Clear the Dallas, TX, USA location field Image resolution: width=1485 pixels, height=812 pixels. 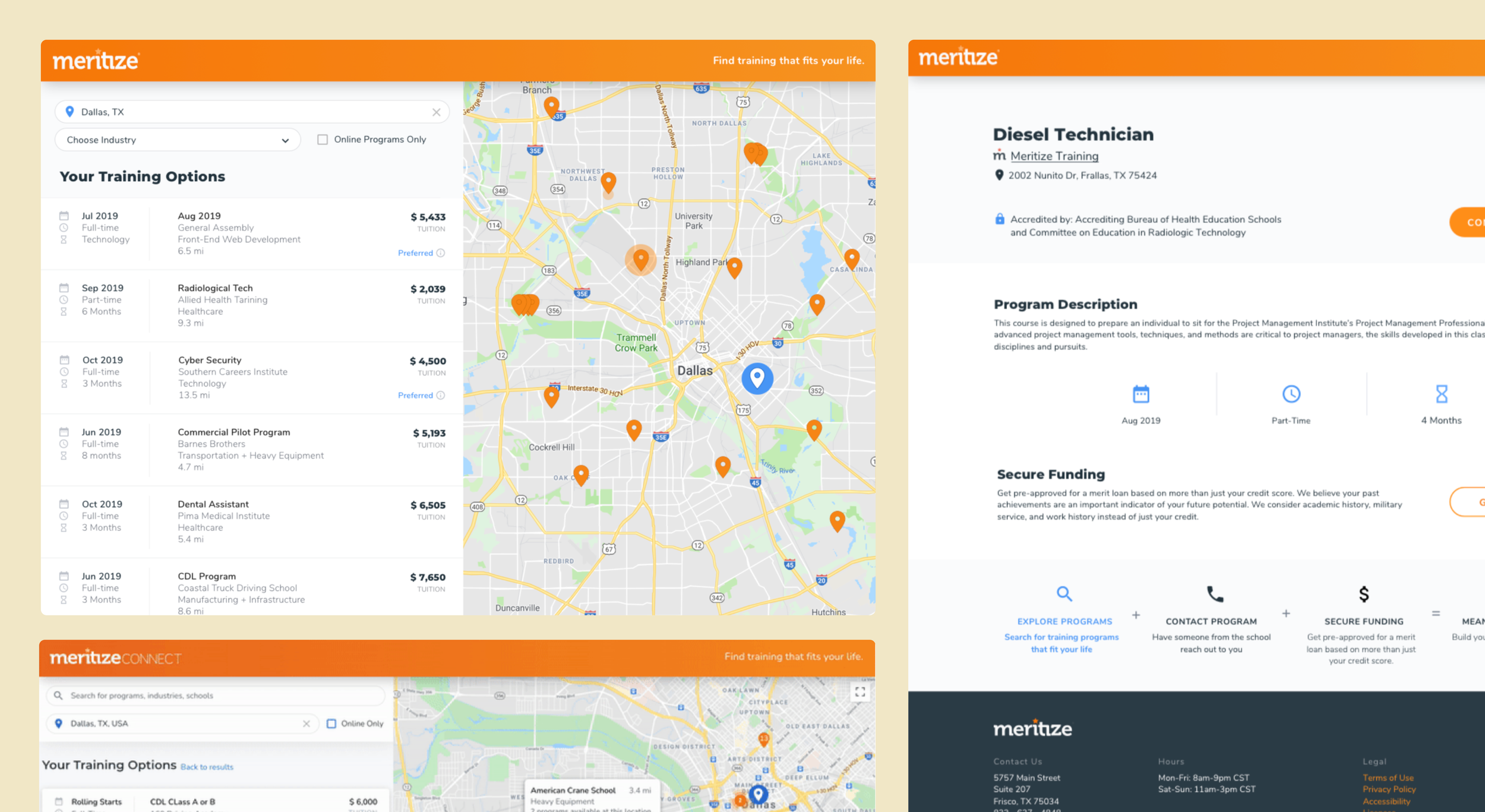click(x=307, y=723)
